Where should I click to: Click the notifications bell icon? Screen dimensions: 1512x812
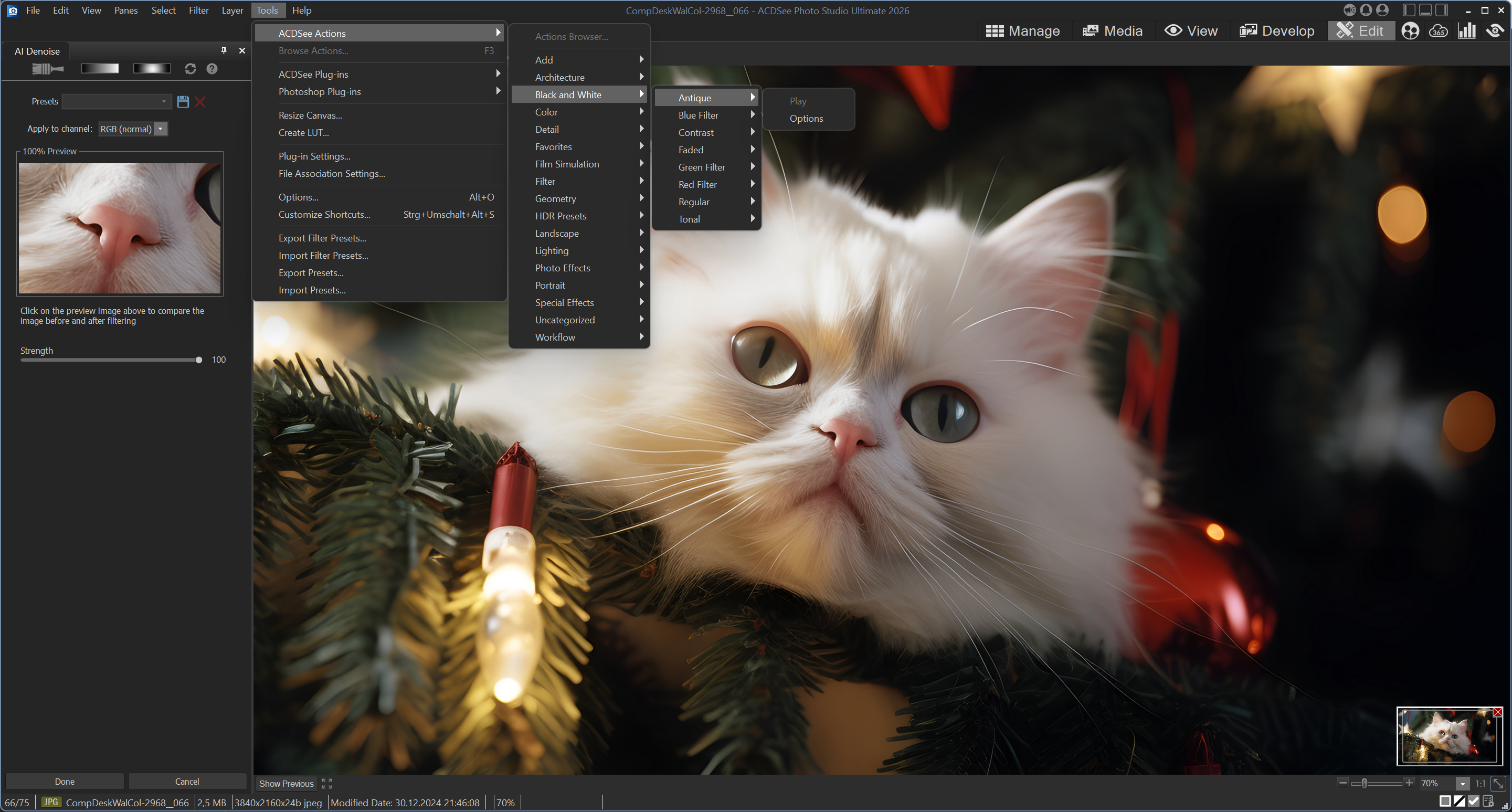point(1366,10)
